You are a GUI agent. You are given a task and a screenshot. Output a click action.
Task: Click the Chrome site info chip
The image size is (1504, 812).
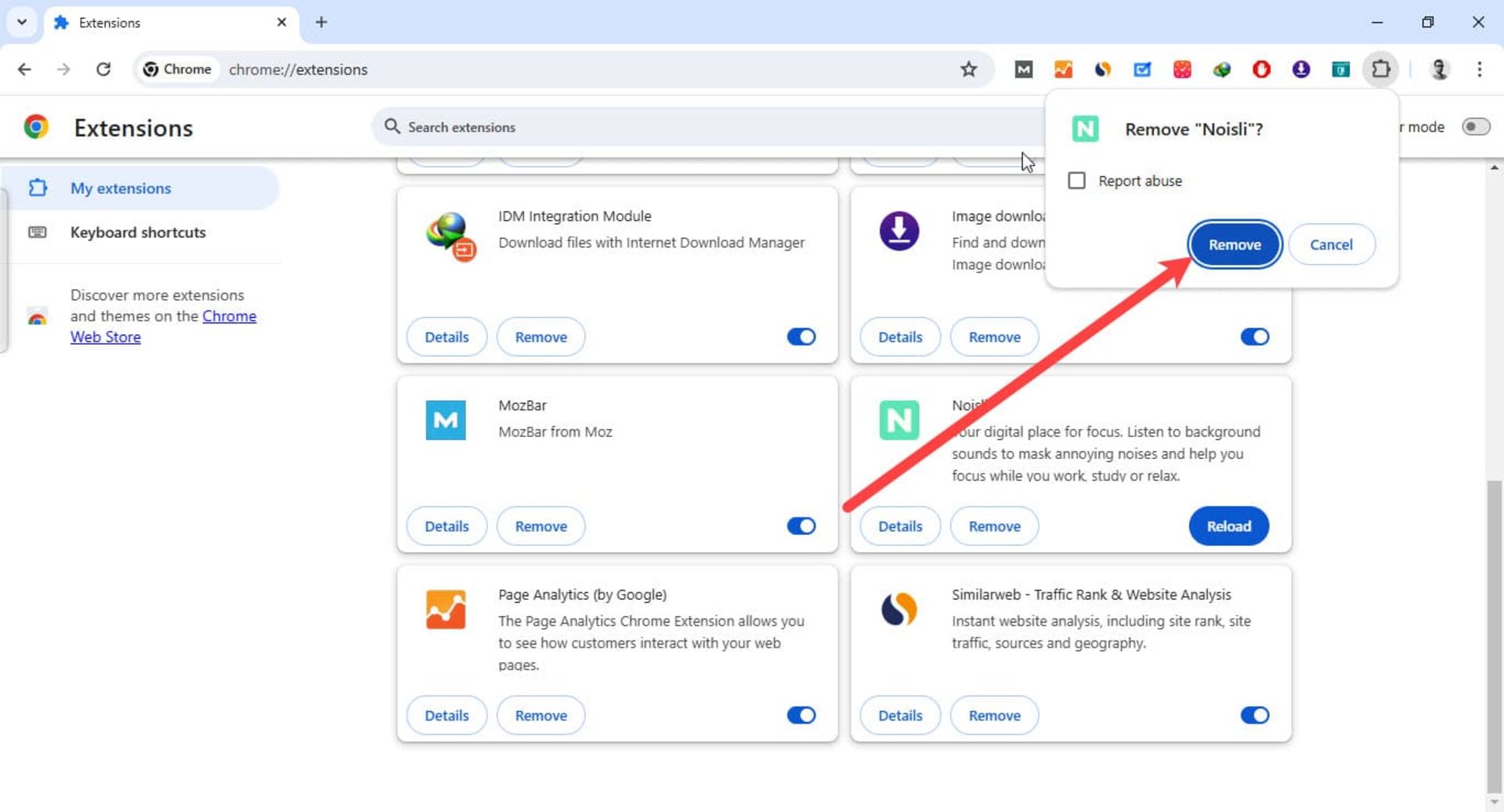pos(177,69)
